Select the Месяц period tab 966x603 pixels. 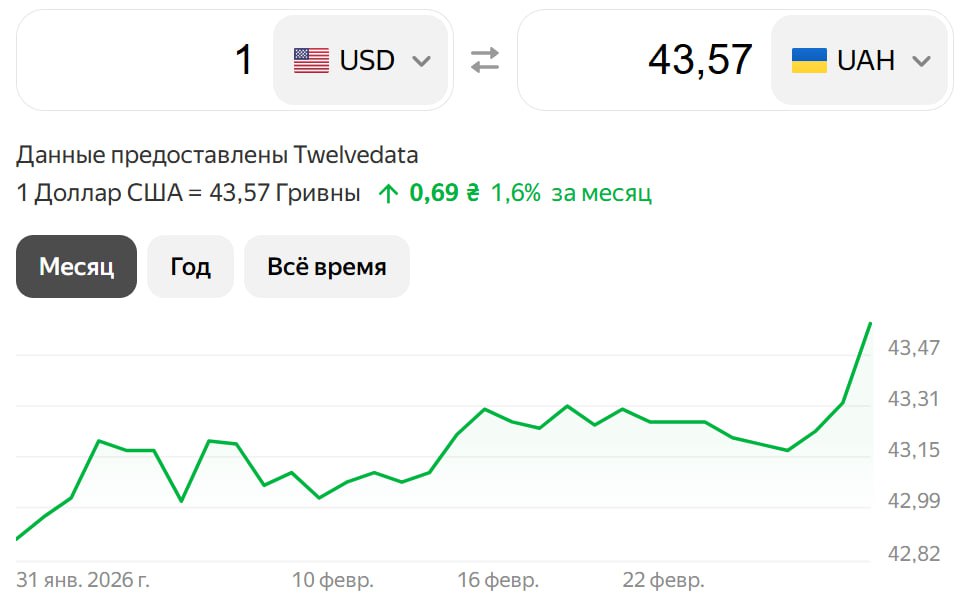point(76,266)
